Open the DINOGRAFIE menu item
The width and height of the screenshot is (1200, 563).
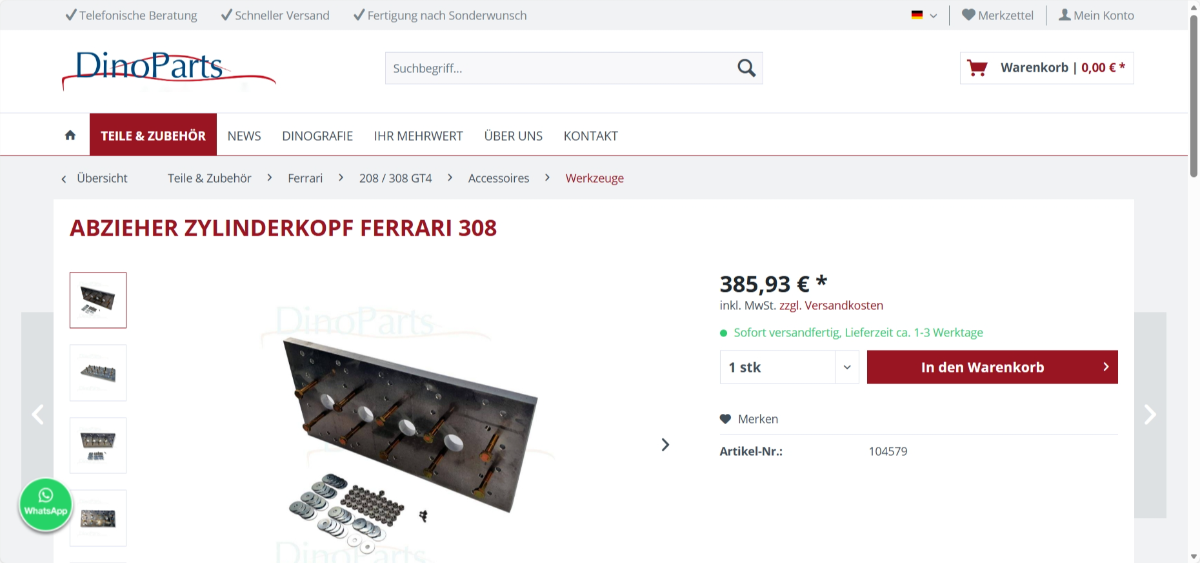tap(317, 135)
